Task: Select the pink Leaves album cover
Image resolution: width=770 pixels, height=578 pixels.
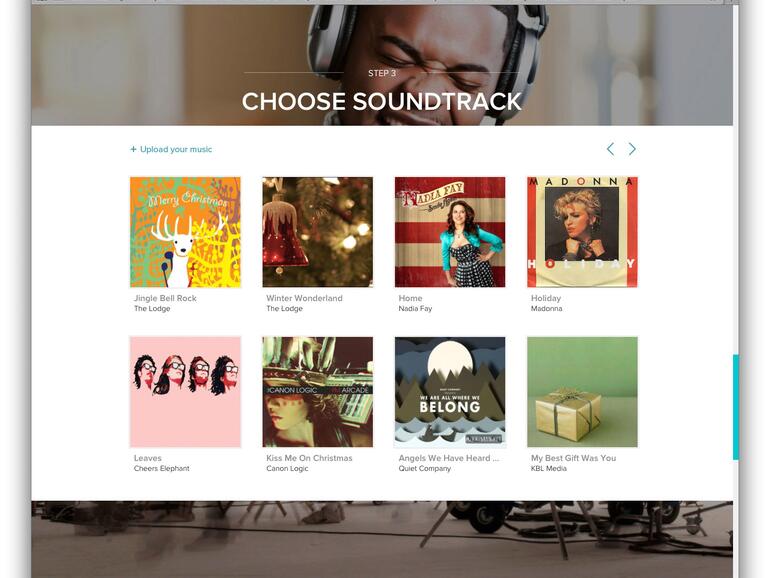Action: point(185,392)
